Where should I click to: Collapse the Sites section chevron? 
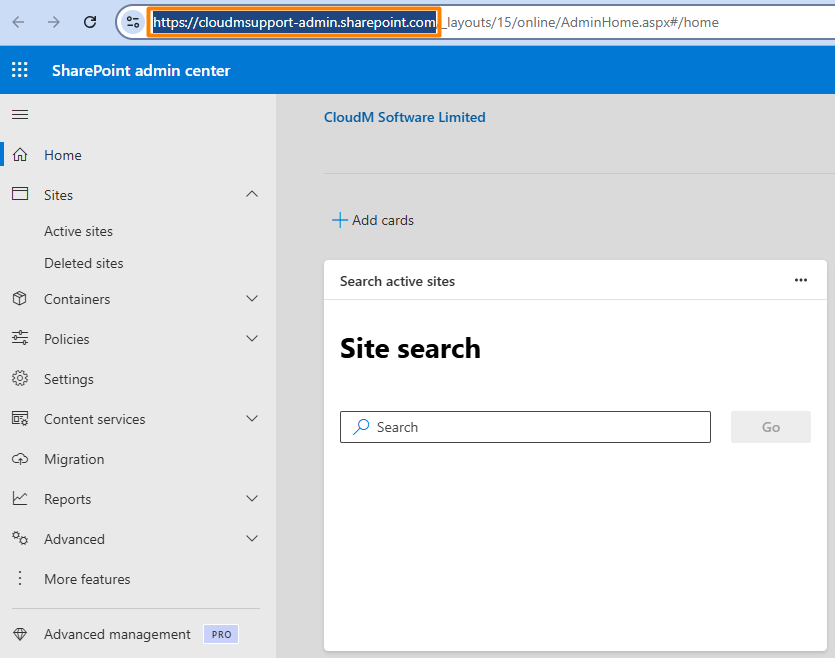pyautogui.click(x=252, y=195)
